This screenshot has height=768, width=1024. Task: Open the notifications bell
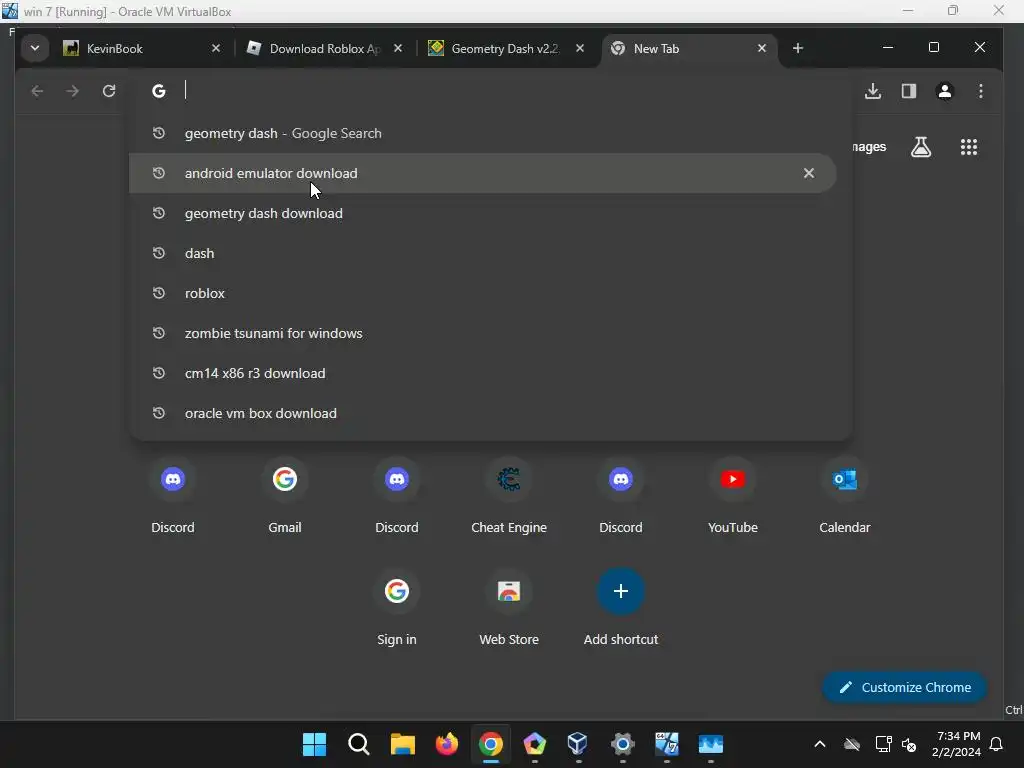[x=997, y=744]
